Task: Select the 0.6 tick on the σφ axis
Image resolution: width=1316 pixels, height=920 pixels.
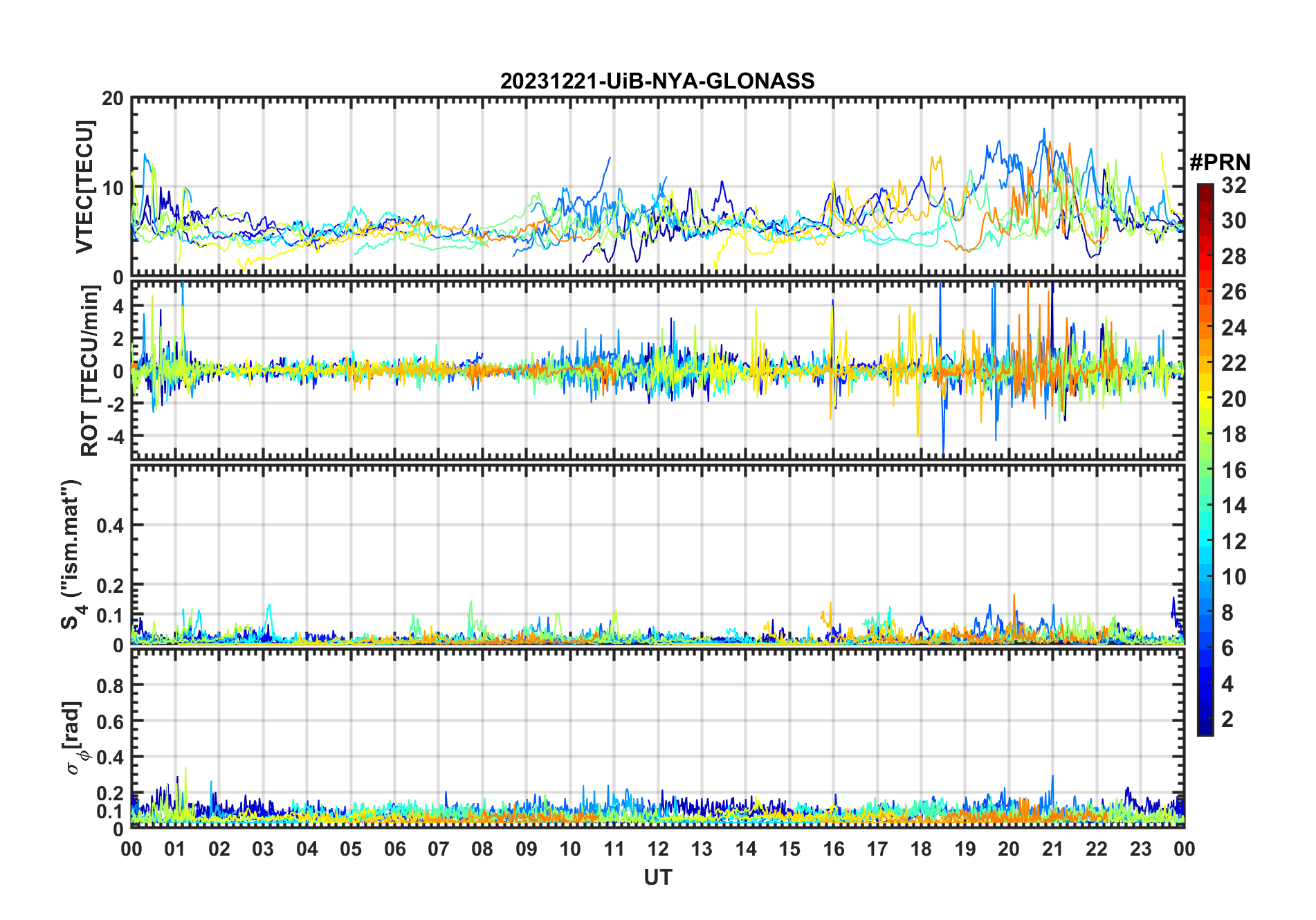Action: tap(111, 721)
